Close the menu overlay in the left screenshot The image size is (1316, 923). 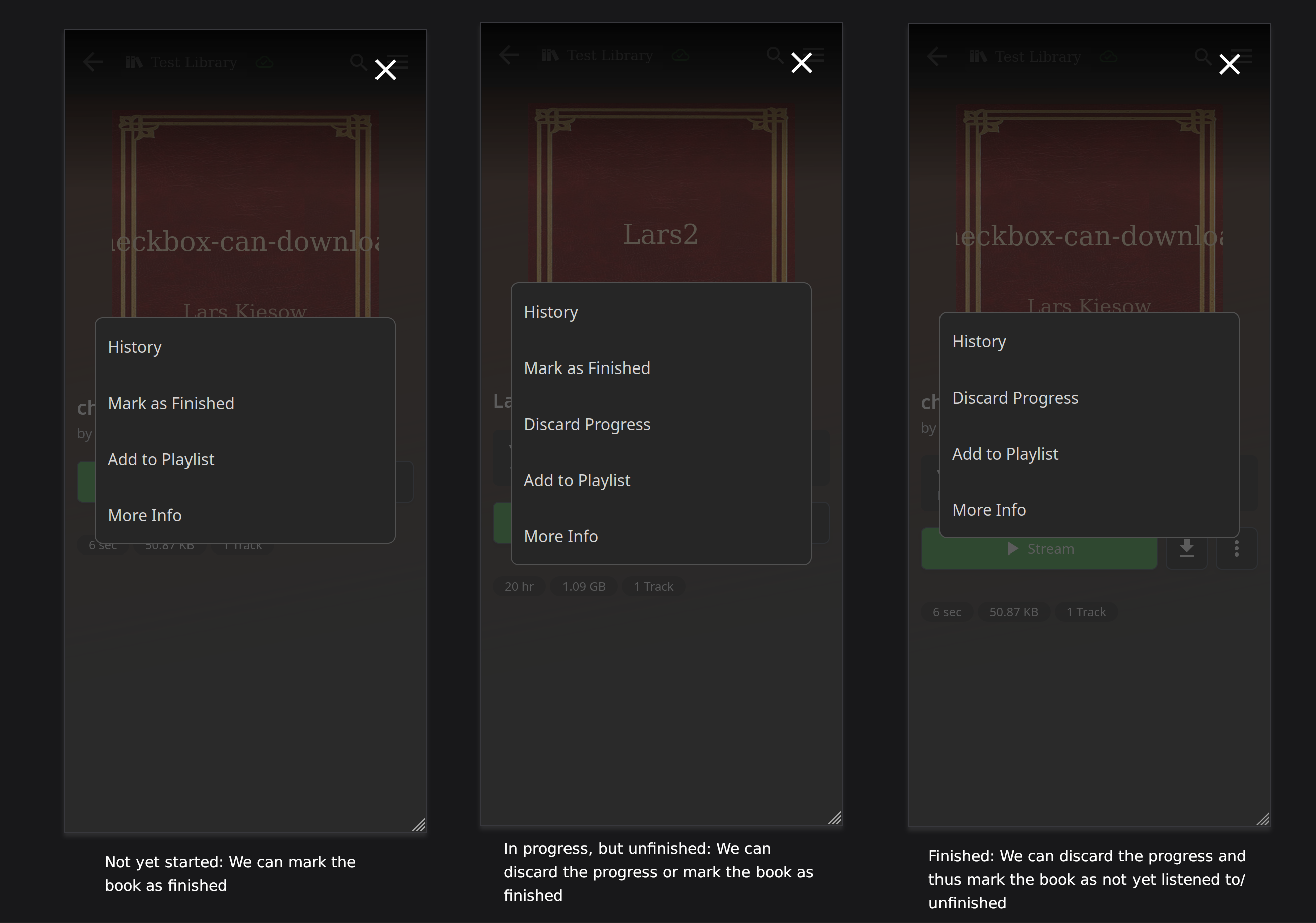point(385,70)
